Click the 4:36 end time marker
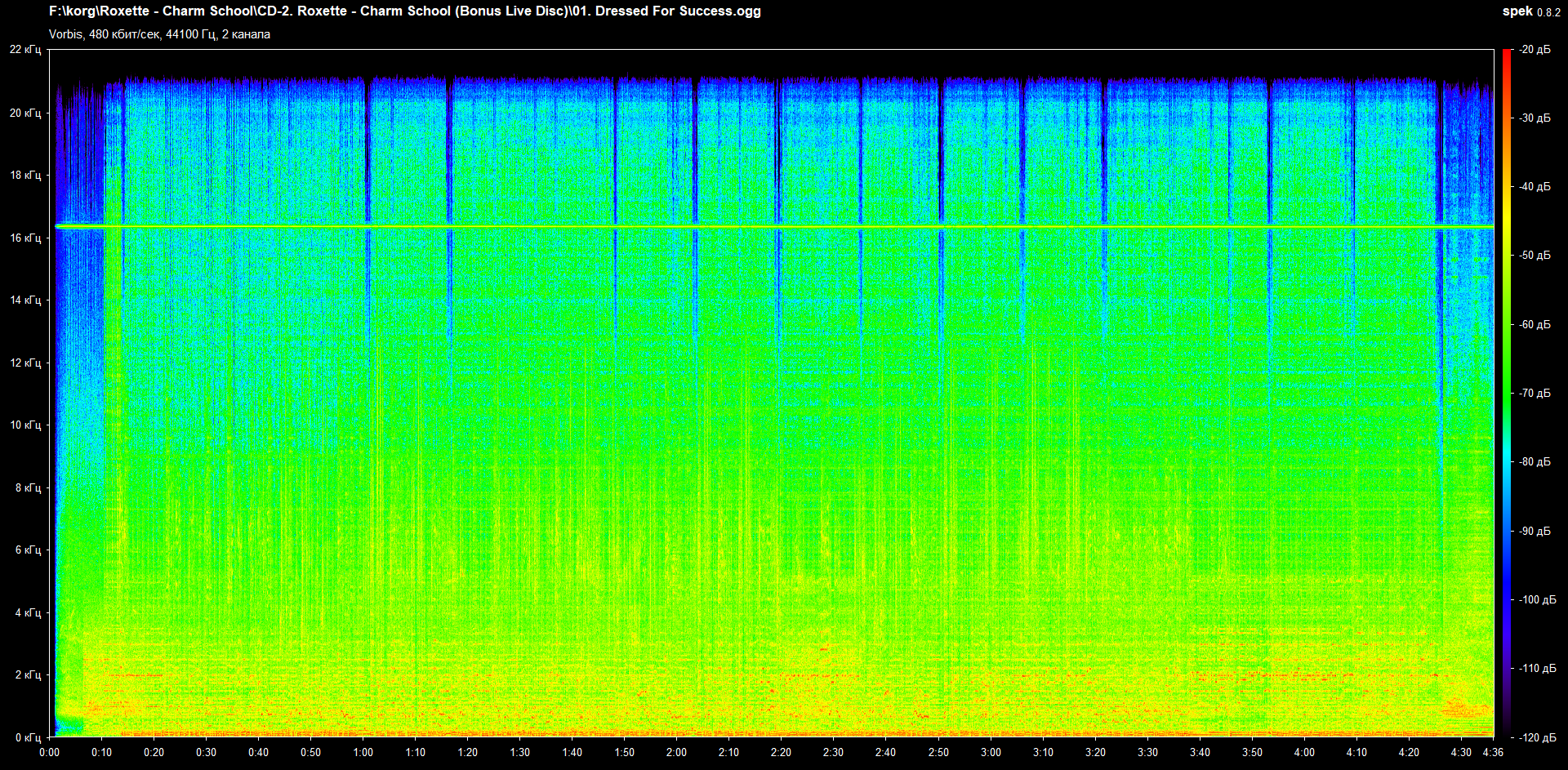 1493,752
